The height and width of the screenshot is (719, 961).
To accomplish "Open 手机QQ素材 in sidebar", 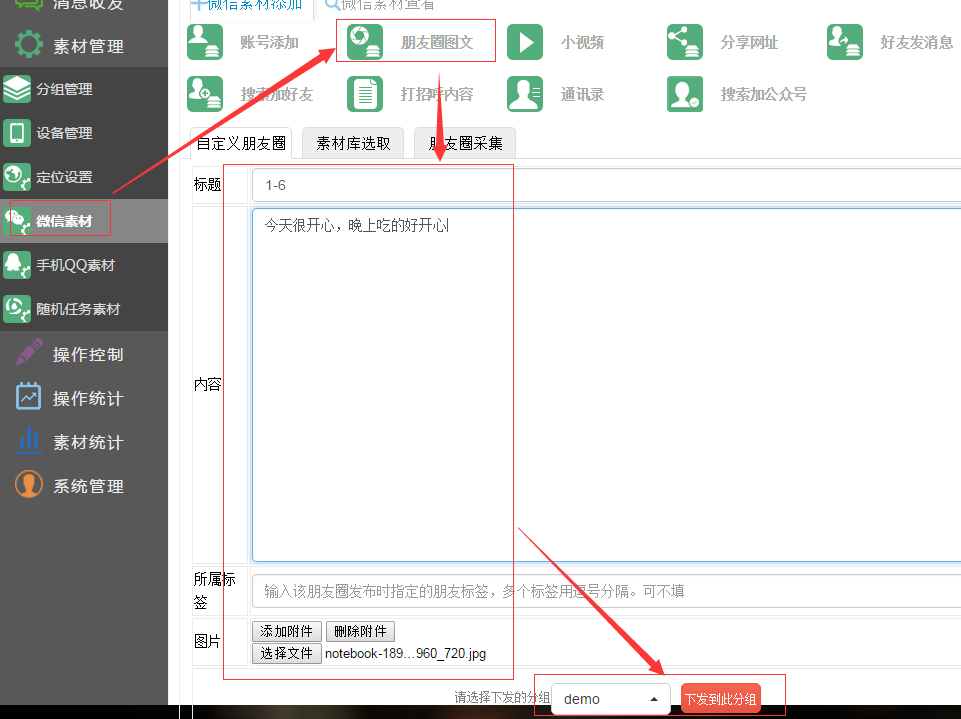I will point(84,265).
